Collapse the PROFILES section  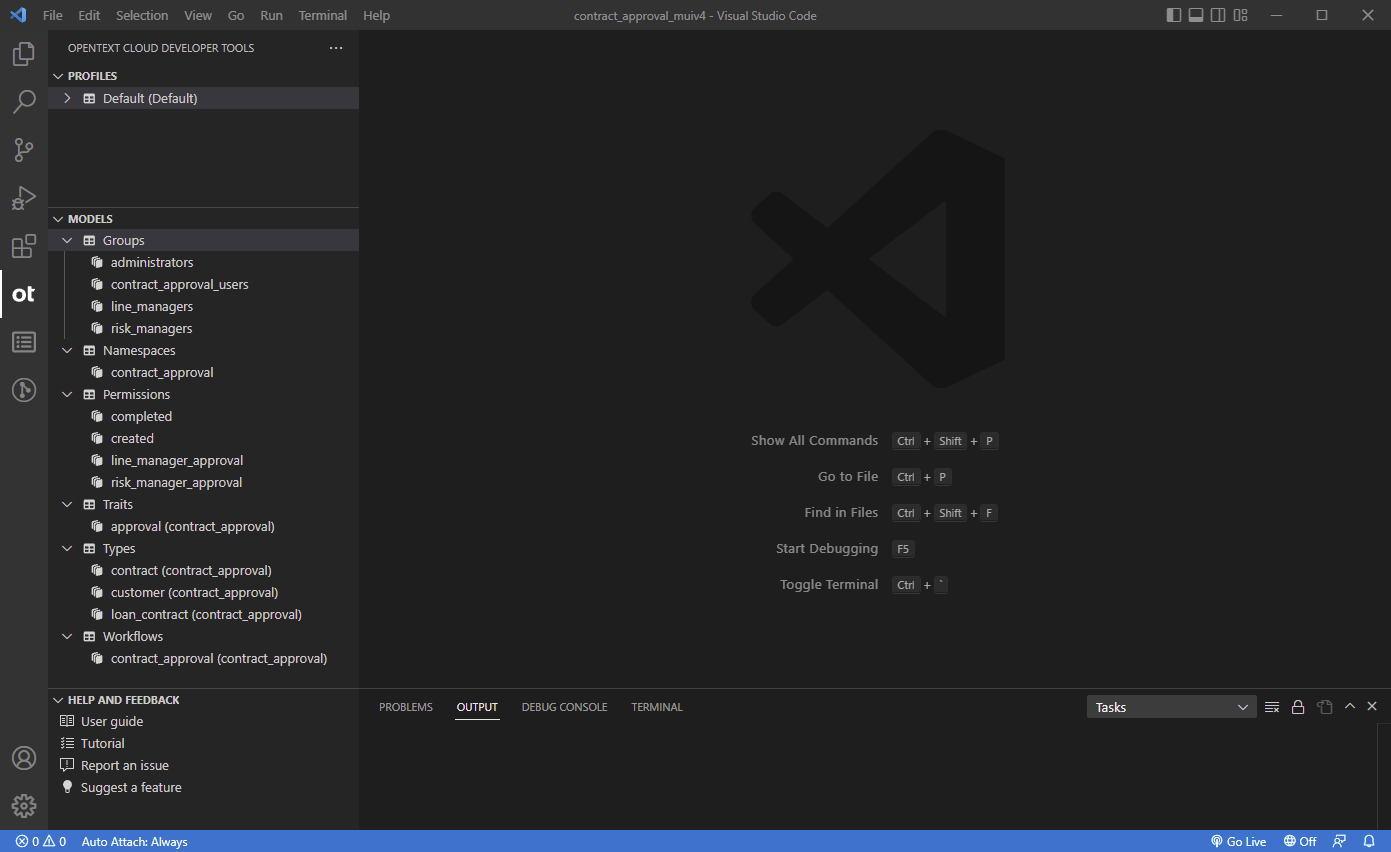tap(57, 76)
